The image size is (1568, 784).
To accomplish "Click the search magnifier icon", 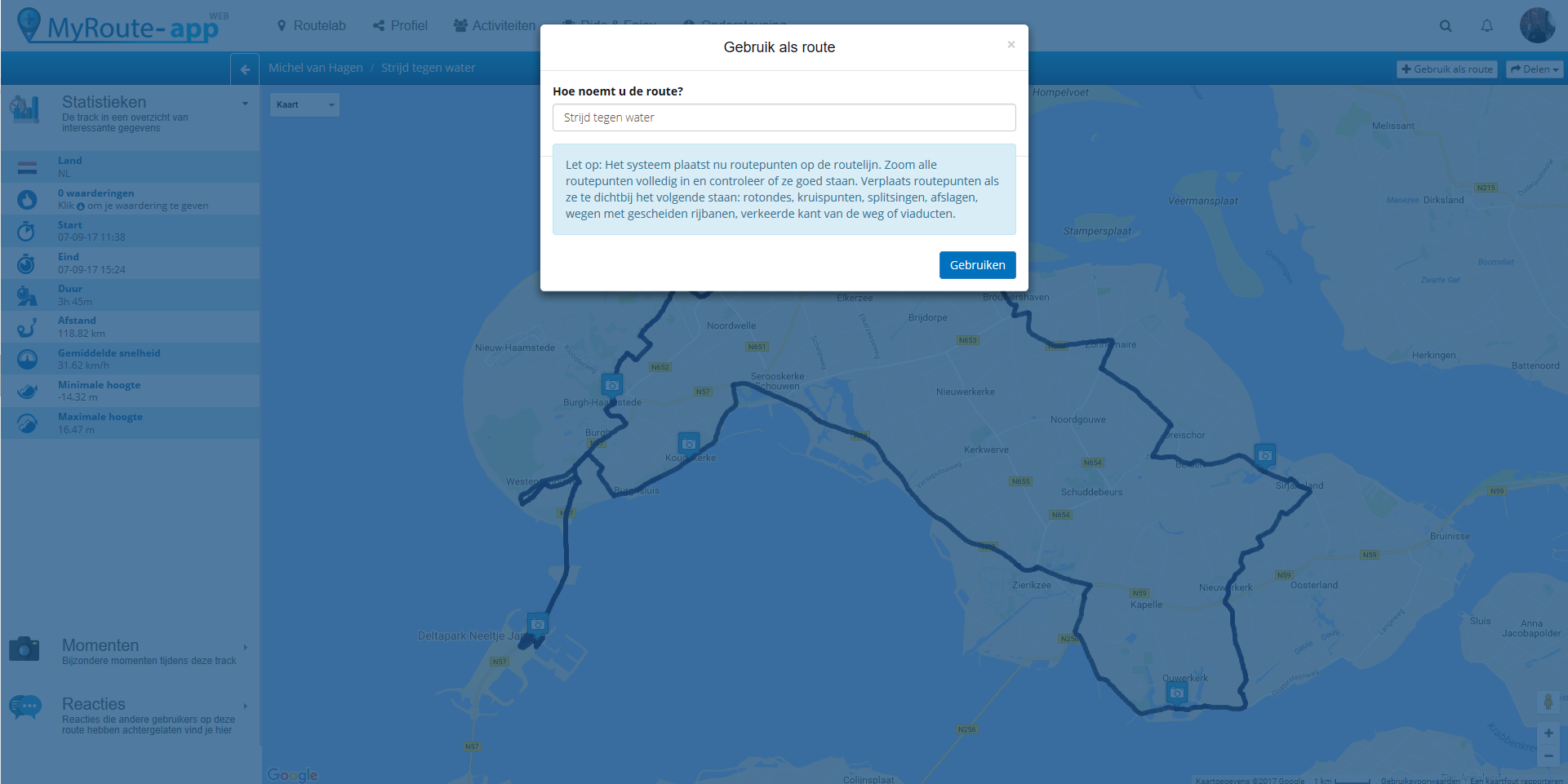I will [x=1446, y=26].
